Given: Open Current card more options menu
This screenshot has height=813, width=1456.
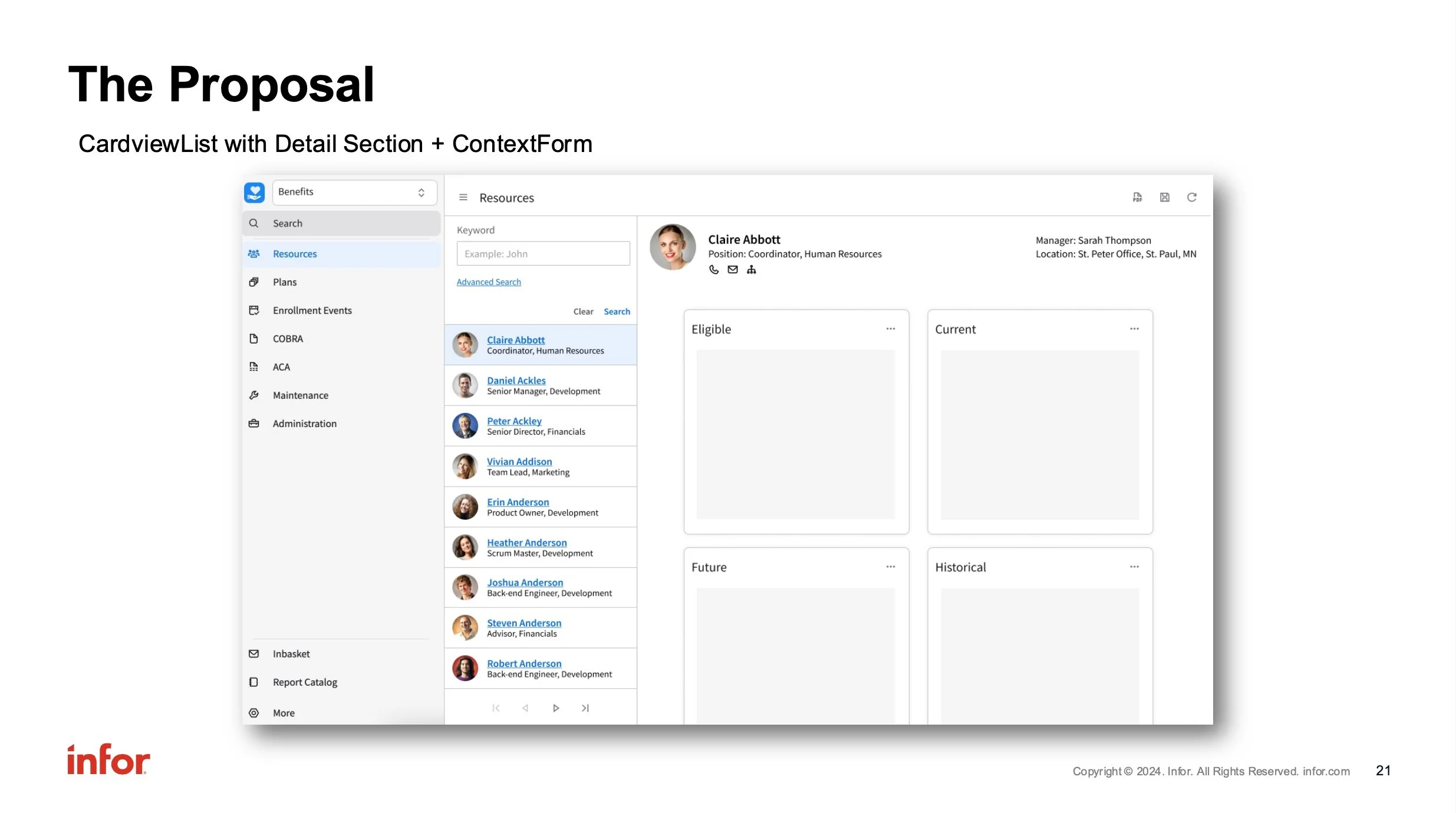Looking at the screenshot, I should pyautogui.click(x=1134, y=329).
